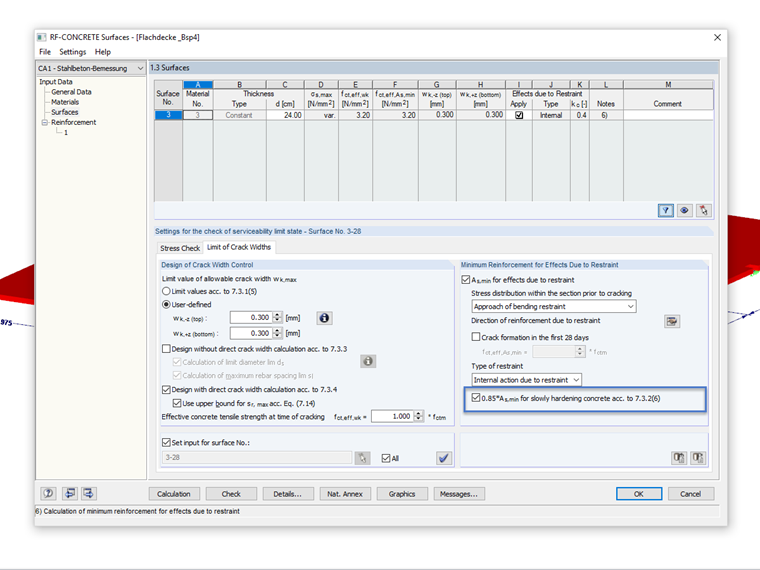Click the fct,eff,wk 1.000 stepper arrows
760x570 pixels.
(x=419, y=416)
